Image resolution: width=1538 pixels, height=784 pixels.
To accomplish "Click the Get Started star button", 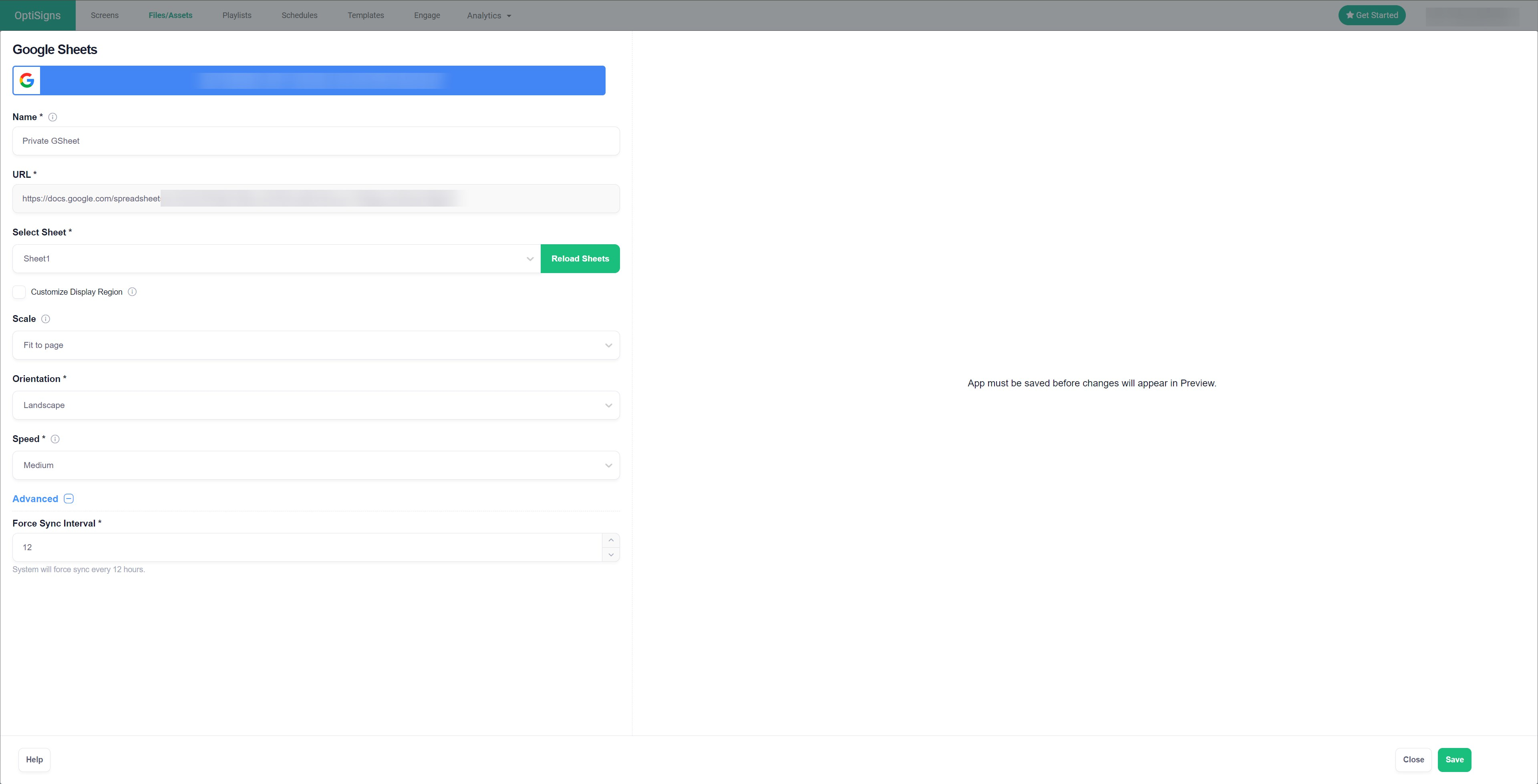I will tap(1371, 16).
